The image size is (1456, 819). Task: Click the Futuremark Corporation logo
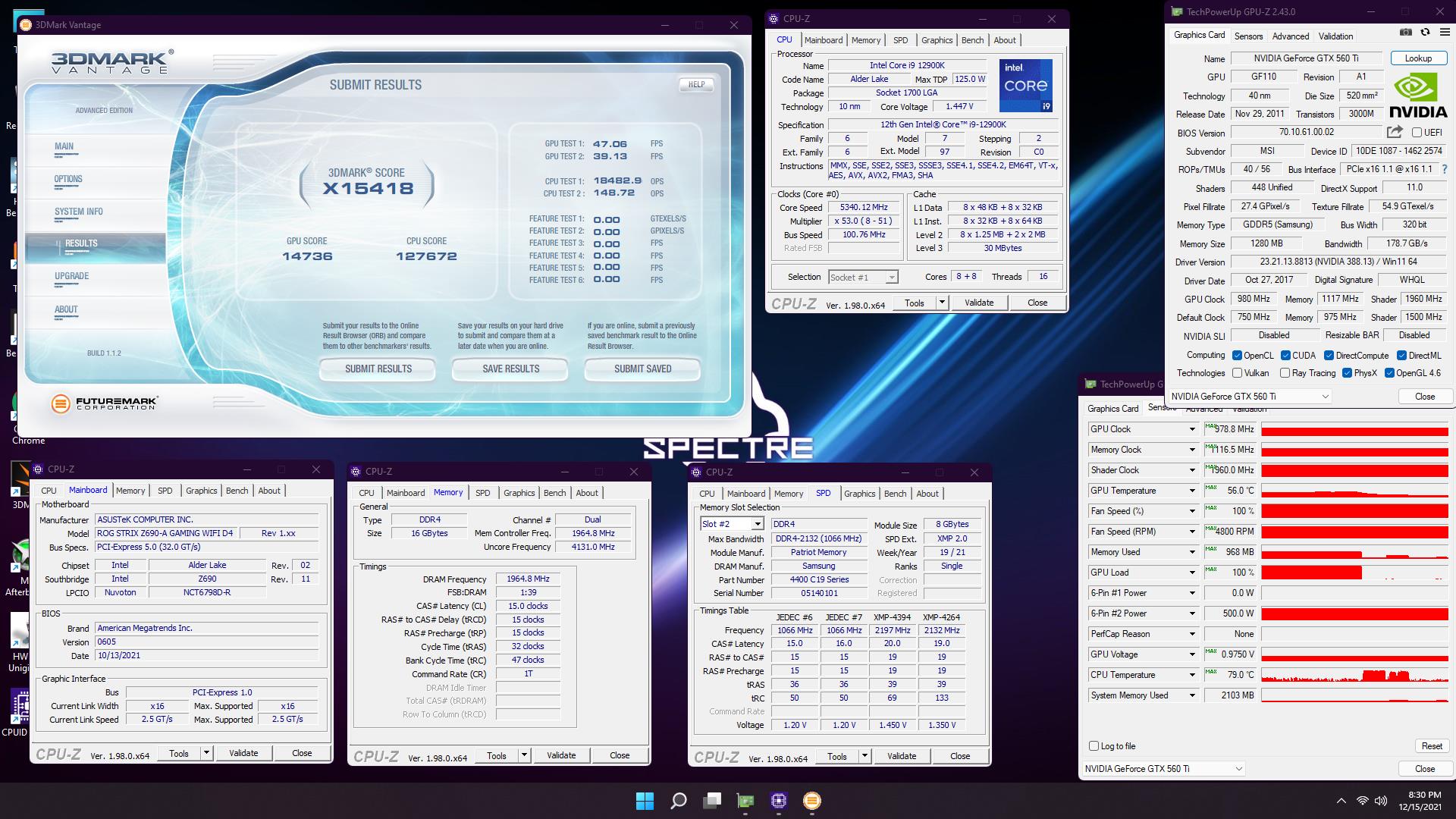point(104,403)
